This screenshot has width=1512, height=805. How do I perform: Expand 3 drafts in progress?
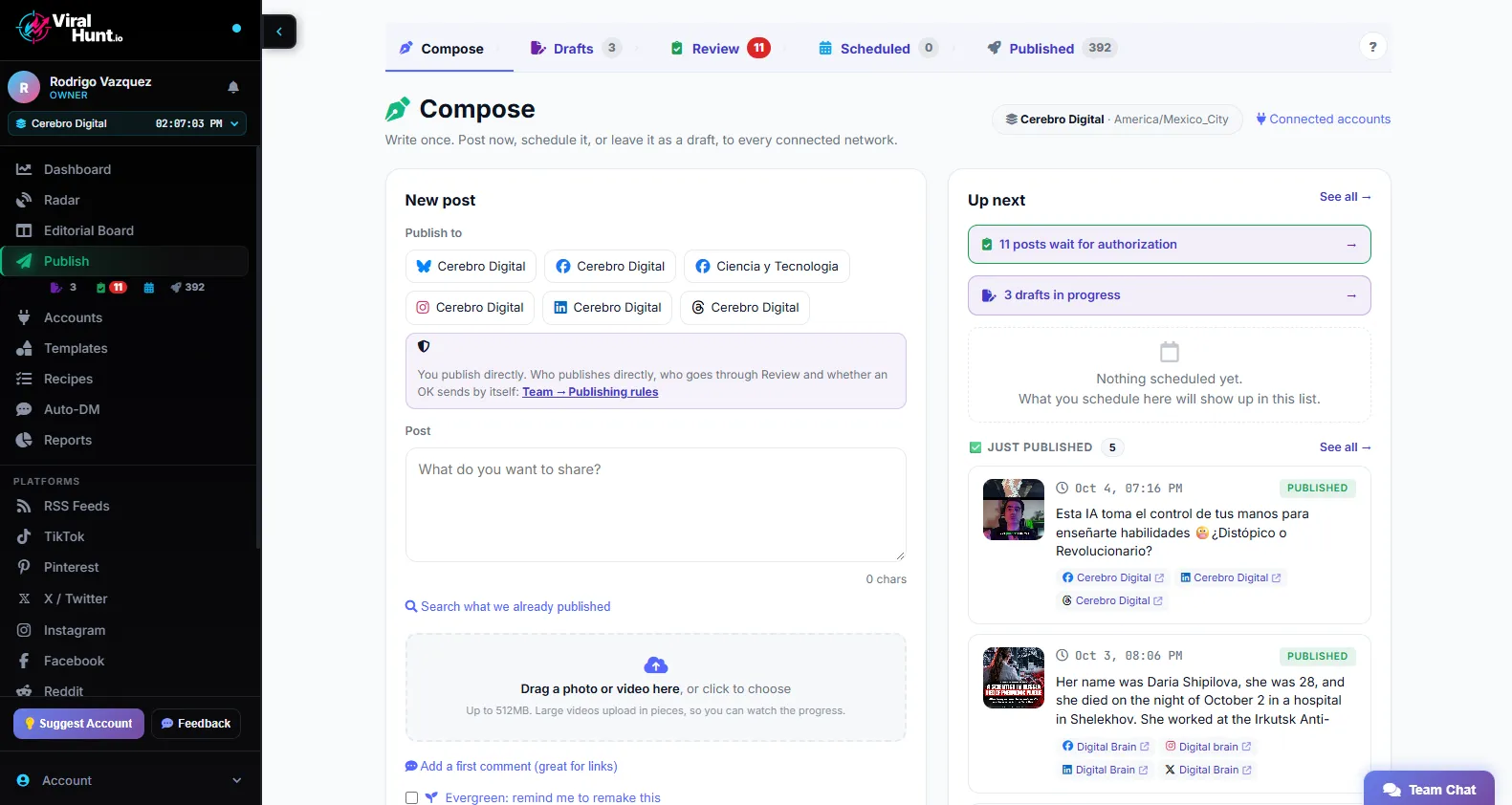(x=1169, y=295)
